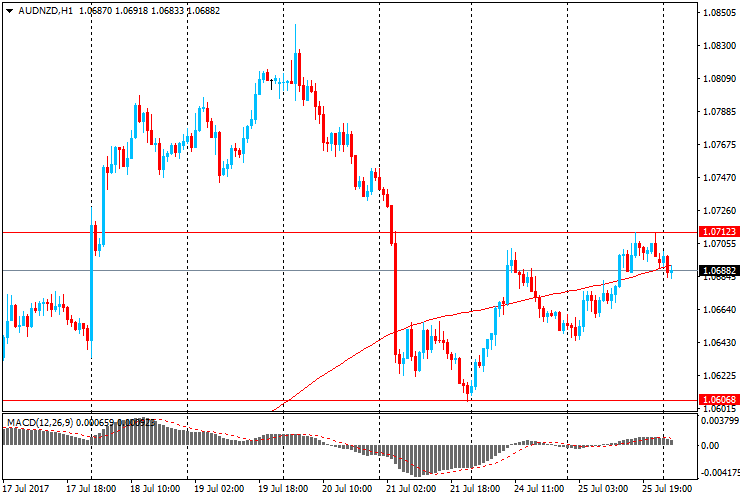This screenshot has width=740, height=500.
Task: Select the AUDNZD,H1 symbol title text
Action: point(45,10)
